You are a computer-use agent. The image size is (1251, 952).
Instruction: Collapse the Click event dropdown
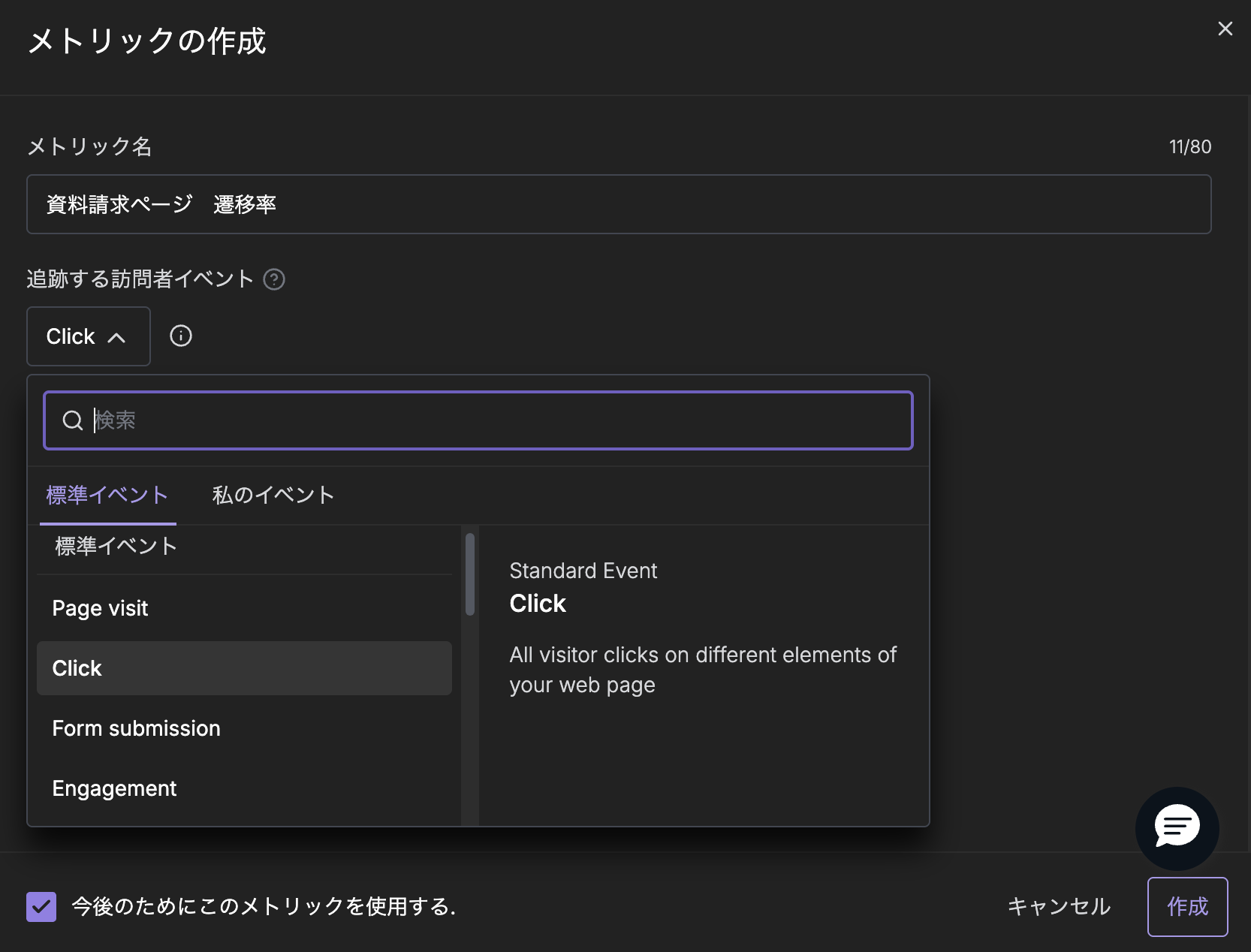(x=88, y=336)
